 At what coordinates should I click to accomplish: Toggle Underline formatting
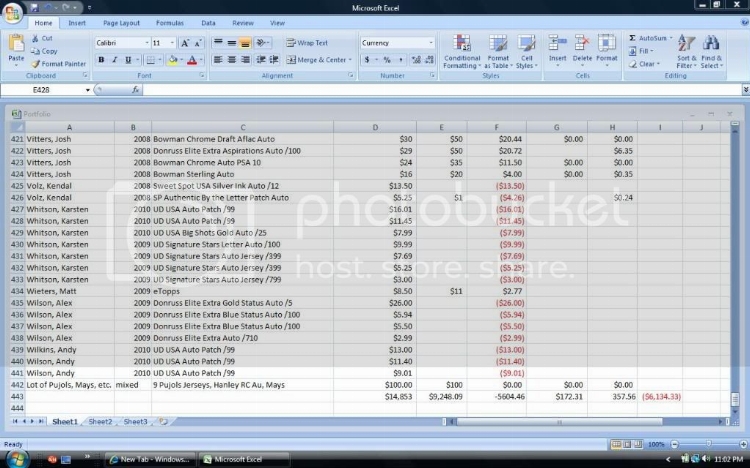[x=128, y=60]
